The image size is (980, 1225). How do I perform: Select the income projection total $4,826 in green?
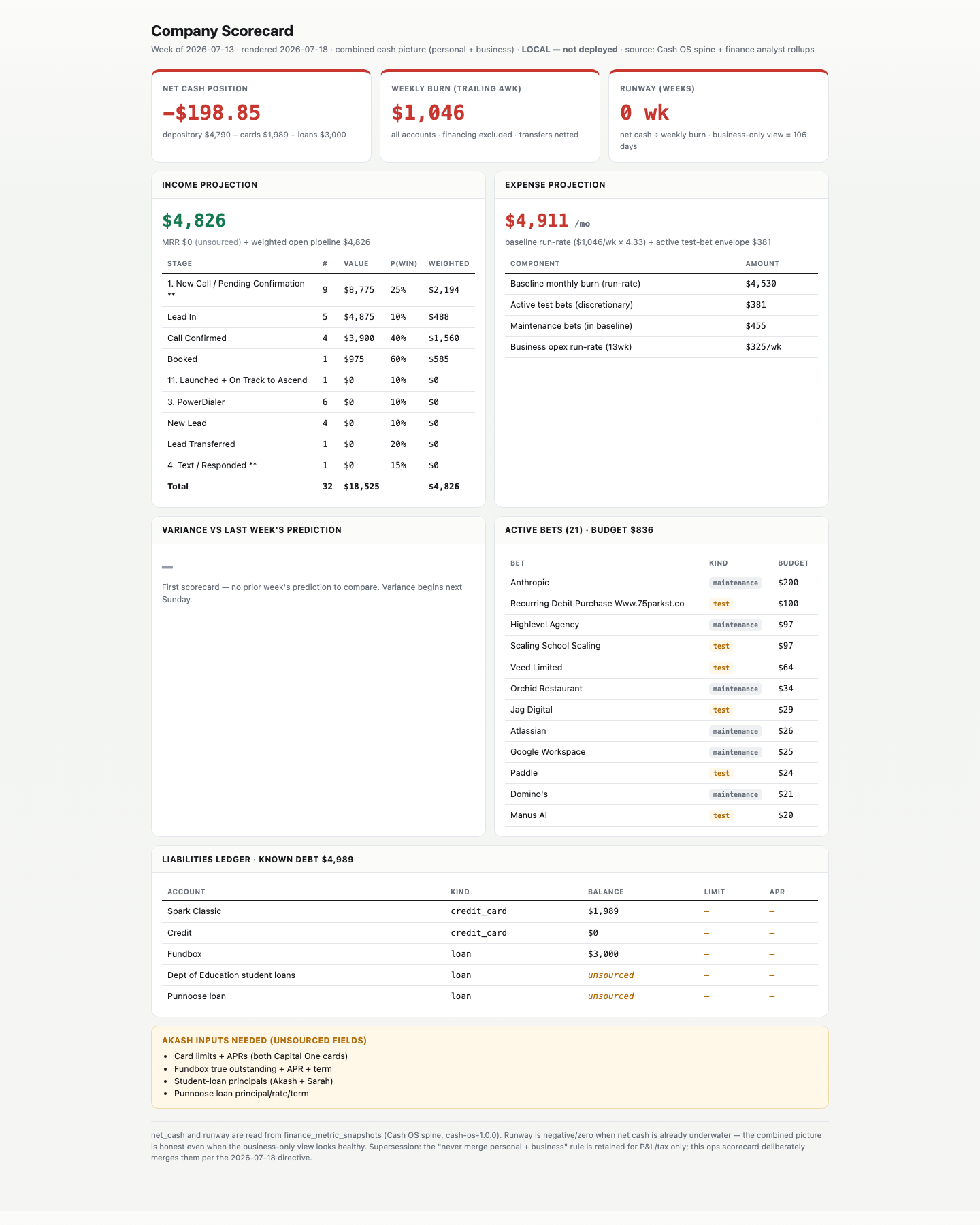pyautogui.click(x=194, y=220)
